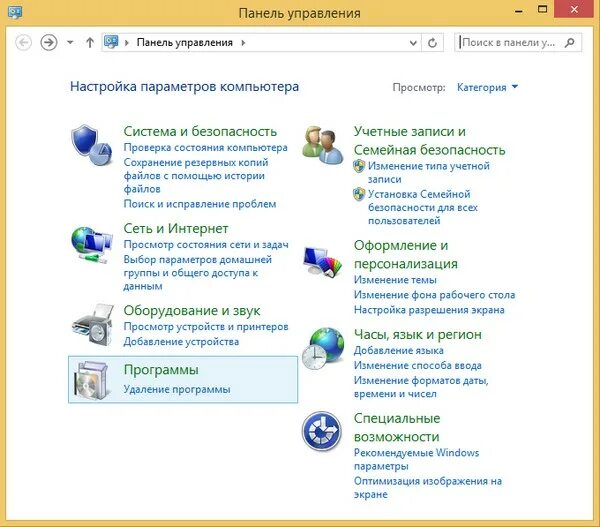Open Поиск и исправление проблем
This screenshot has height=527, width=600.
pyautogui.click(x=200, y=204)
